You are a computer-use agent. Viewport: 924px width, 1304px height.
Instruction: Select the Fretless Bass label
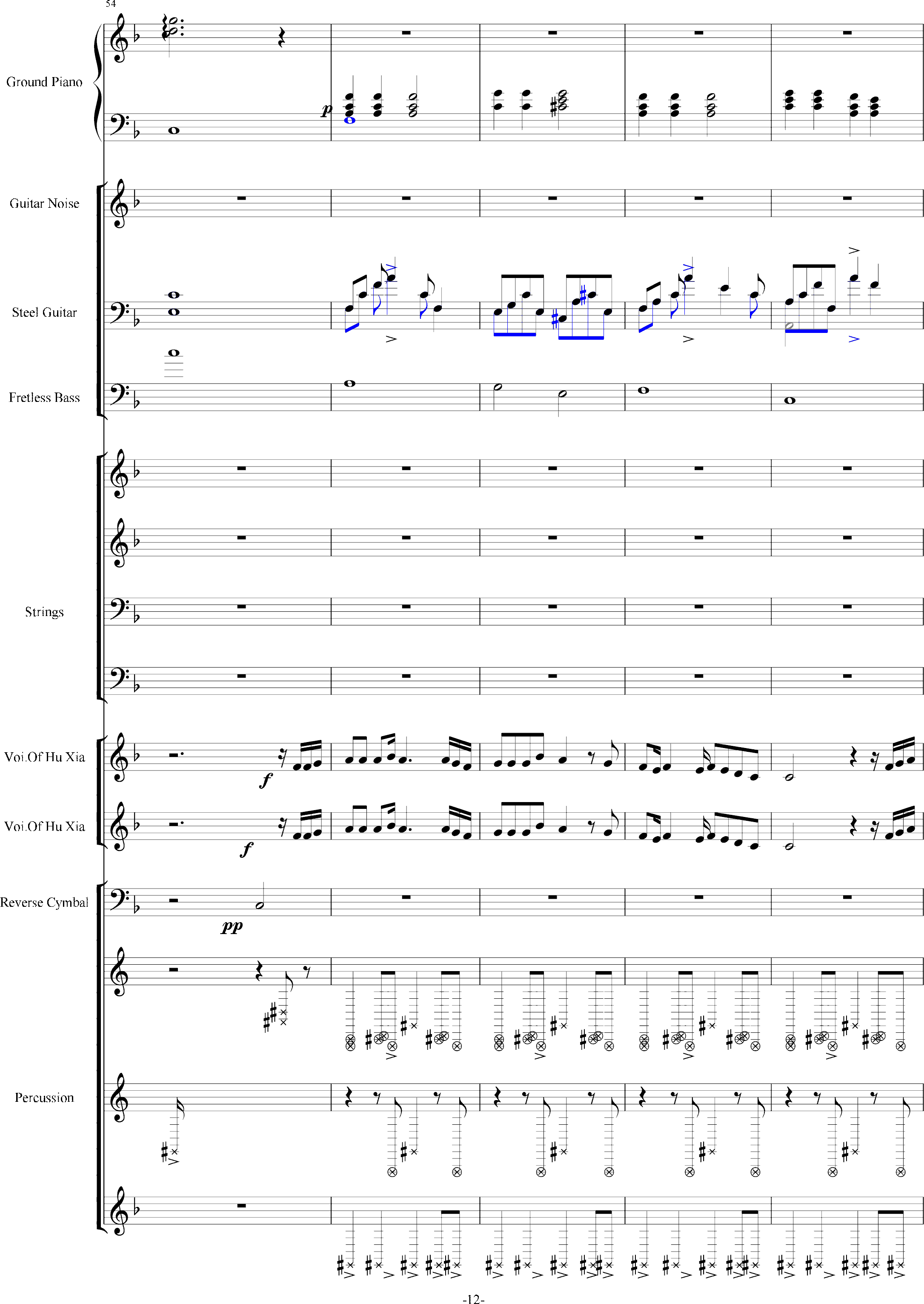coord(44,398)
